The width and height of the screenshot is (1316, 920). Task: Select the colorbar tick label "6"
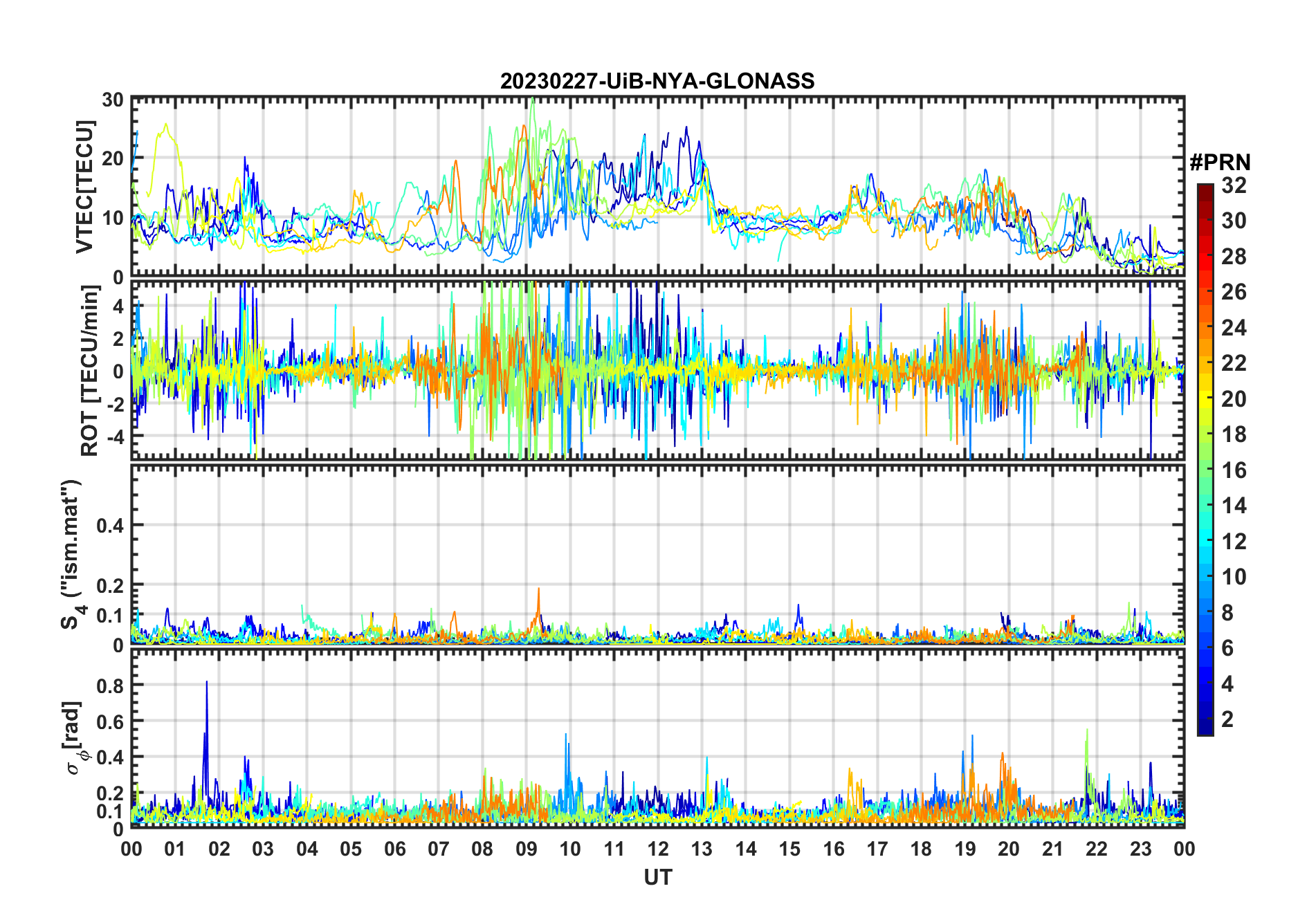coord(1227,648)
